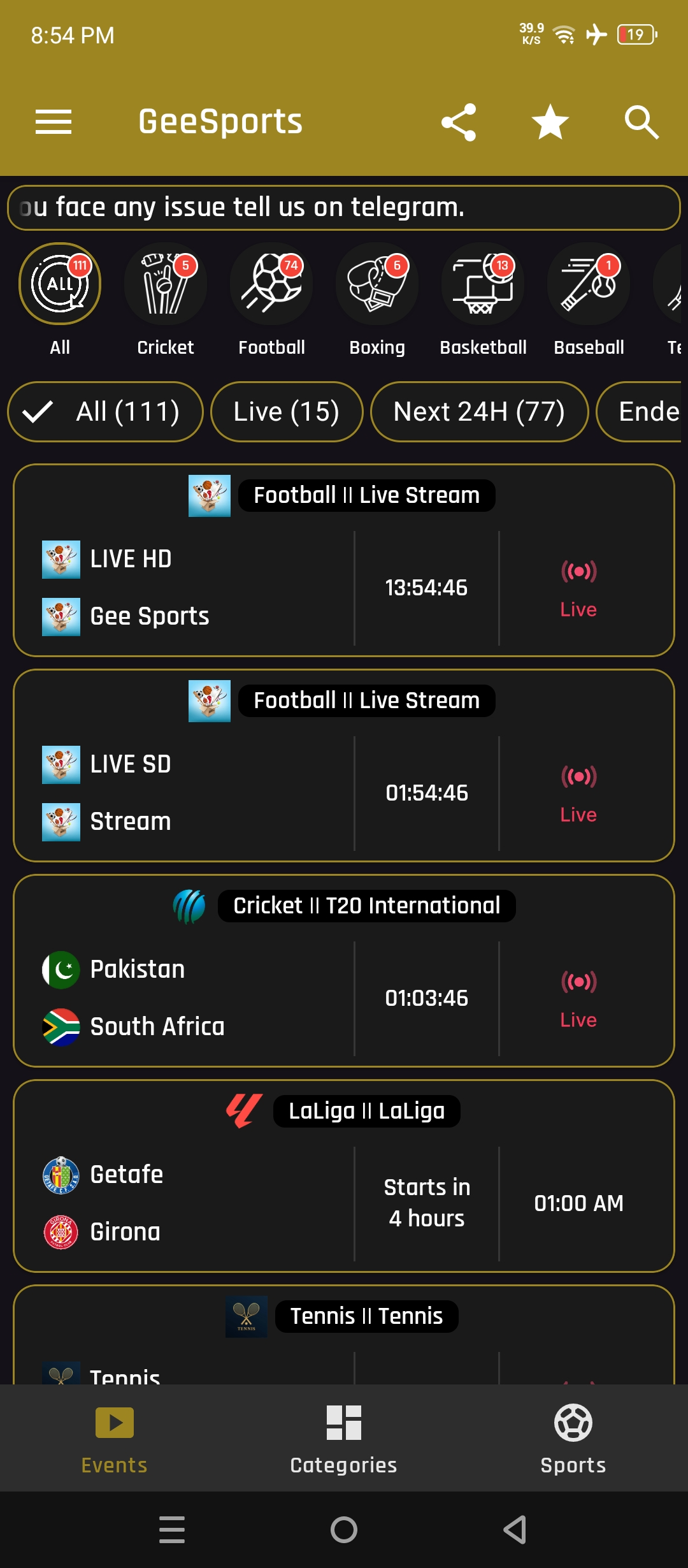Open the search magnifier
Screen dimensions: 688x1568
click(x=641, y=122)
